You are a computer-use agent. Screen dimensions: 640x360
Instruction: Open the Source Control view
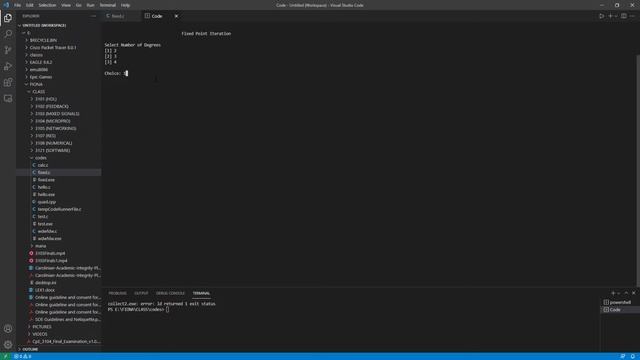(x=8, y=50)
